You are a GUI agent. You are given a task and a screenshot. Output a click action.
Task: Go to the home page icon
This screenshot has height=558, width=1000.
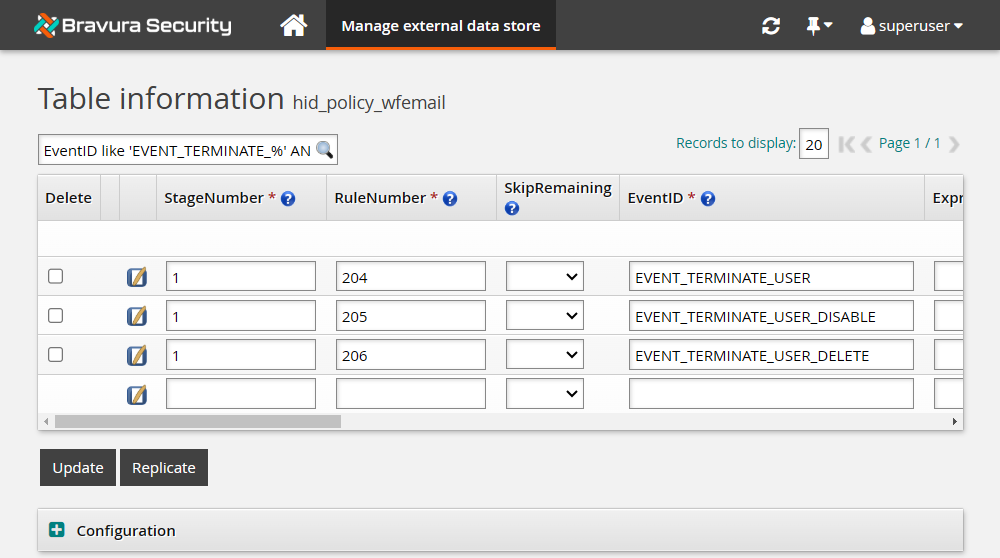(x=293, y=26)
